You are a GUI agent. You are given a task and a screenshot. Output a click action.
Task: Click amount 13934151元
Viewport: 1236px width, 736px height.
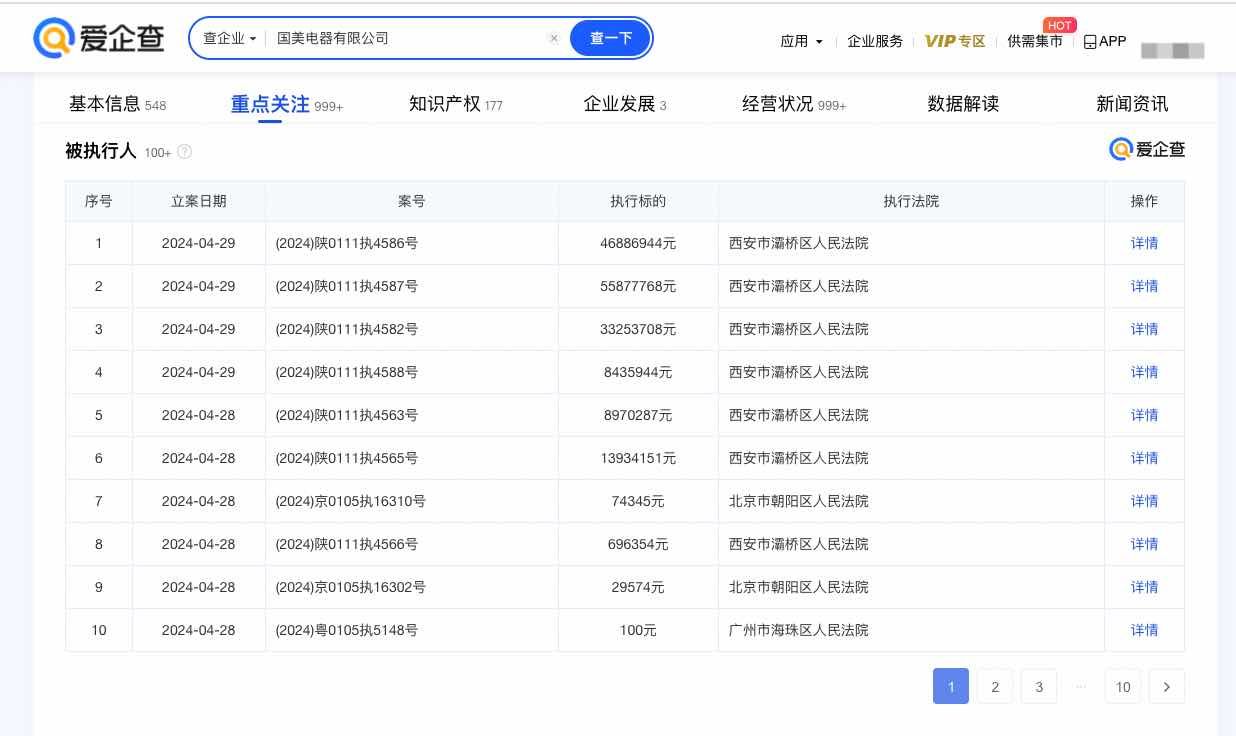point(638,458)
